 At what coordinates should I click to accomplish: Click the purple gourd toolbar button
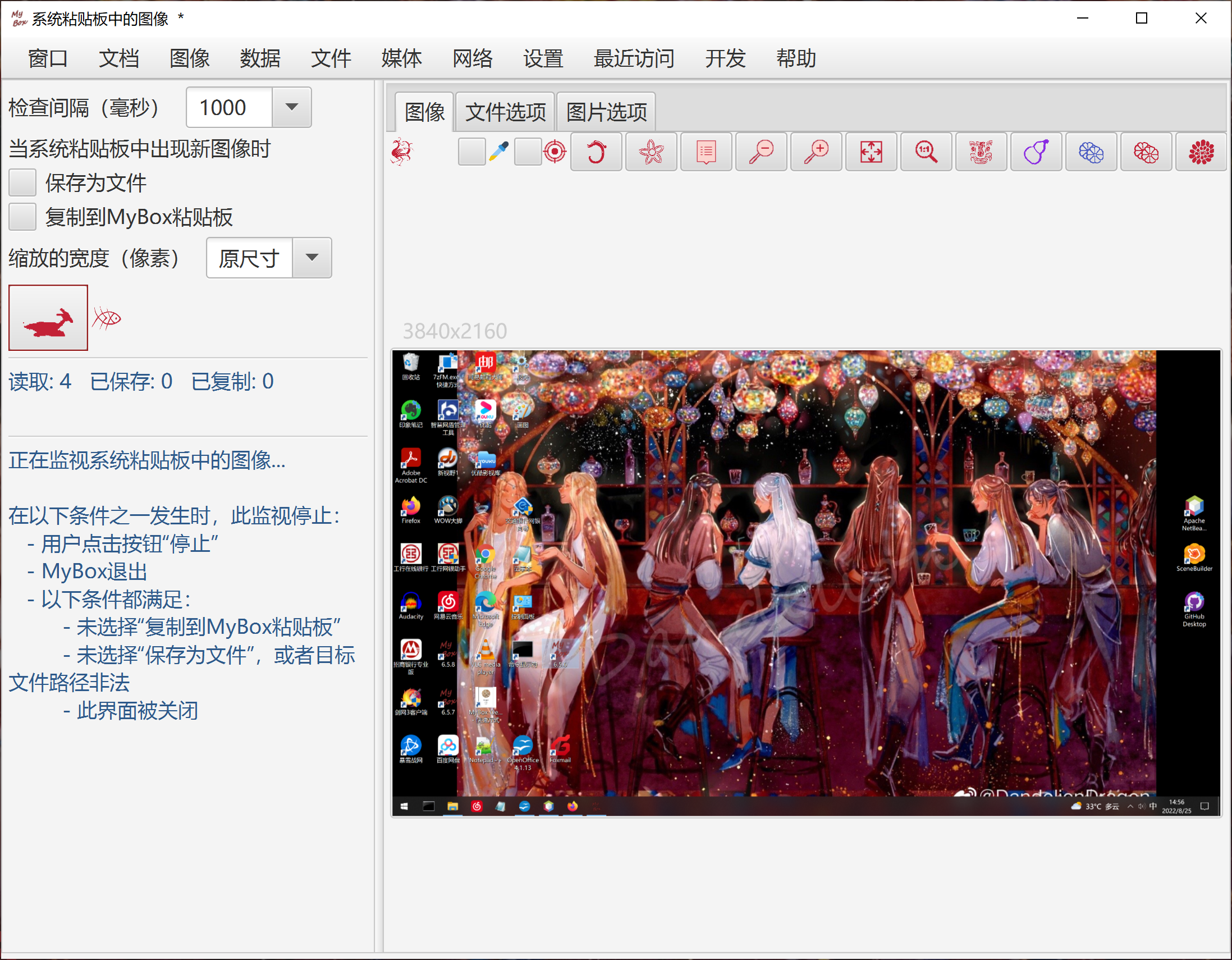pos(1036,152)
